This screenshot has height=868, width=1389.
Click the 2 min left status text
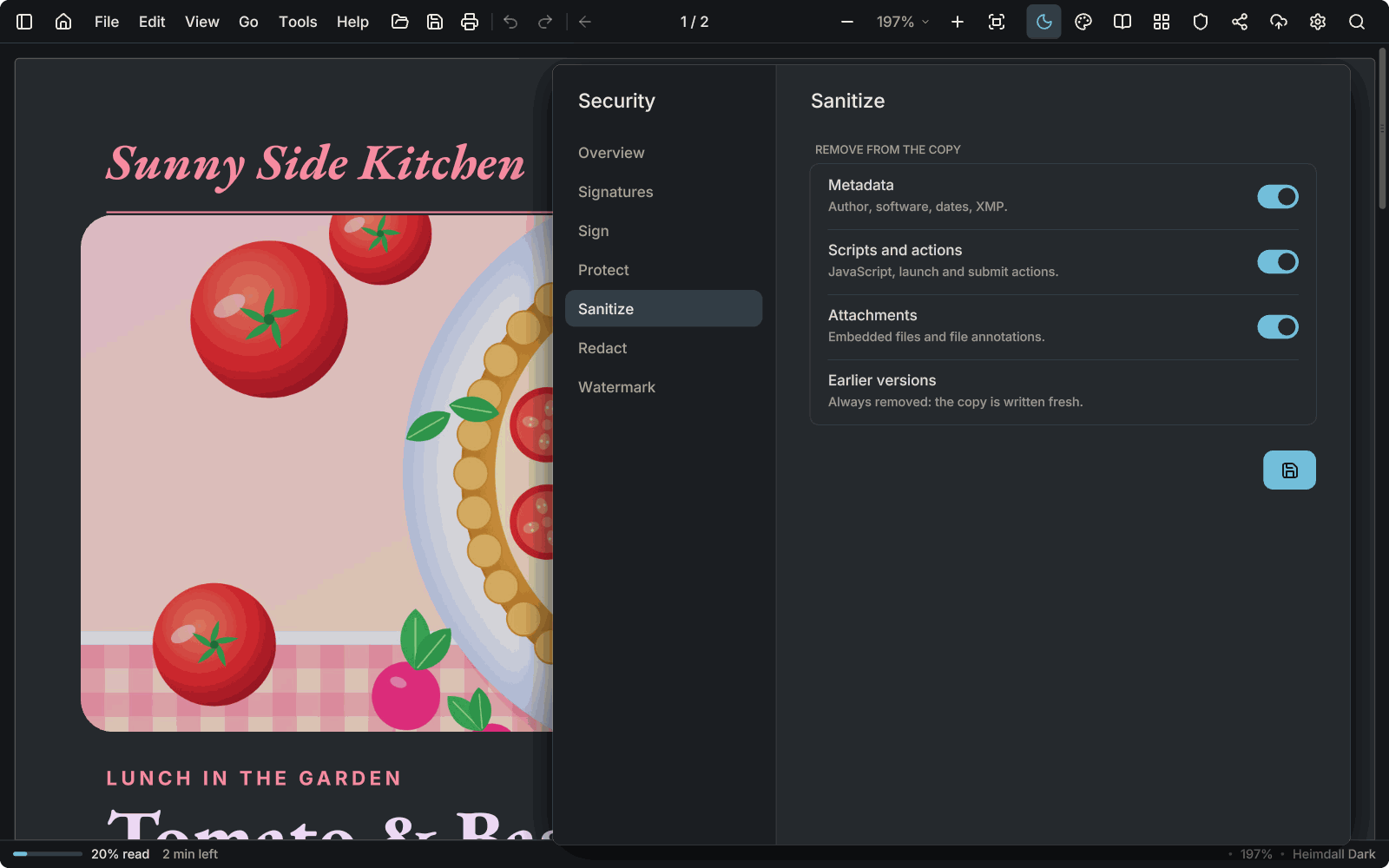pos(190,854)
